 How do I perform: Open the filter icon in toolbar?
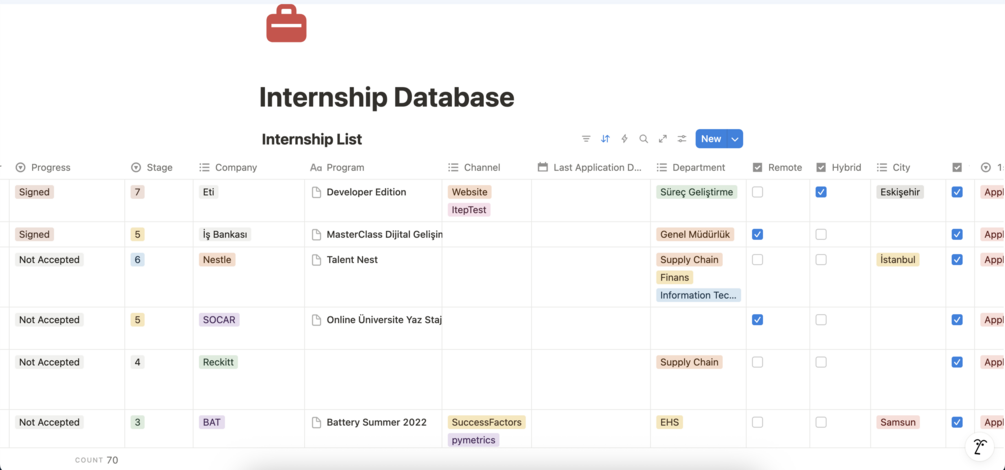point(586,139)
